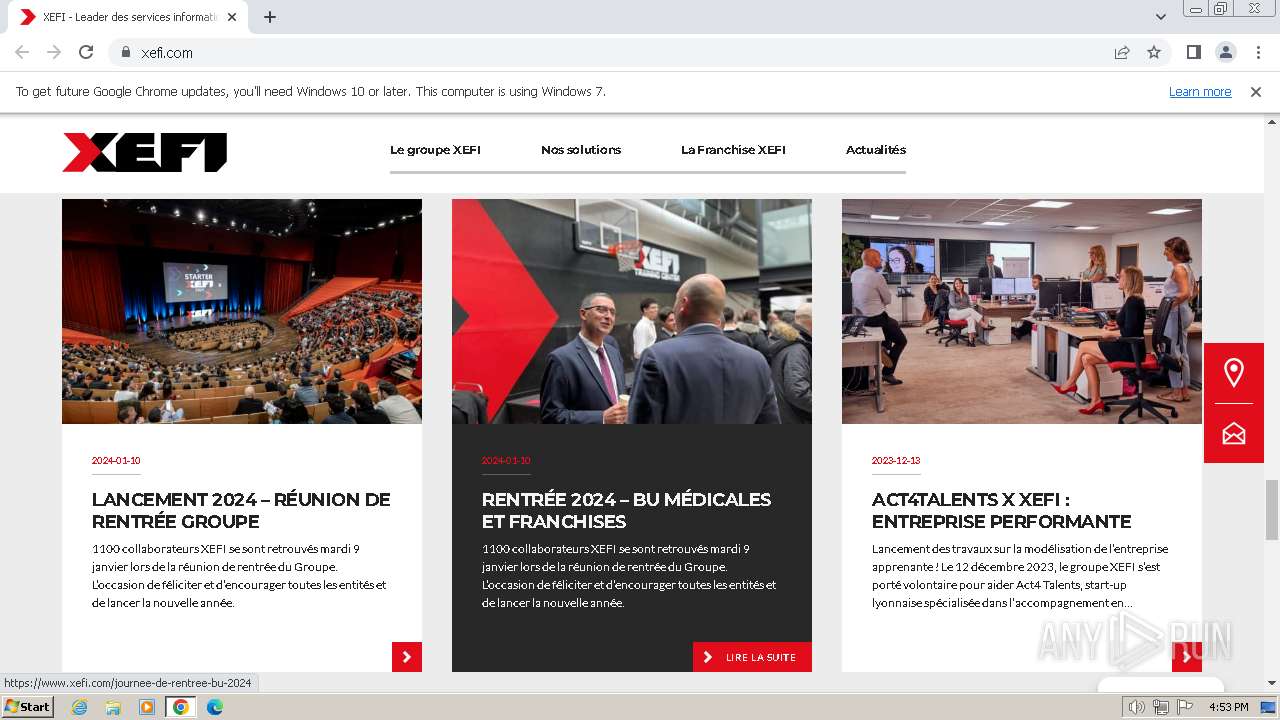Open the network tray icon
The image size is (1280, 720).
pyautogui.click(x=1161, y=707)
